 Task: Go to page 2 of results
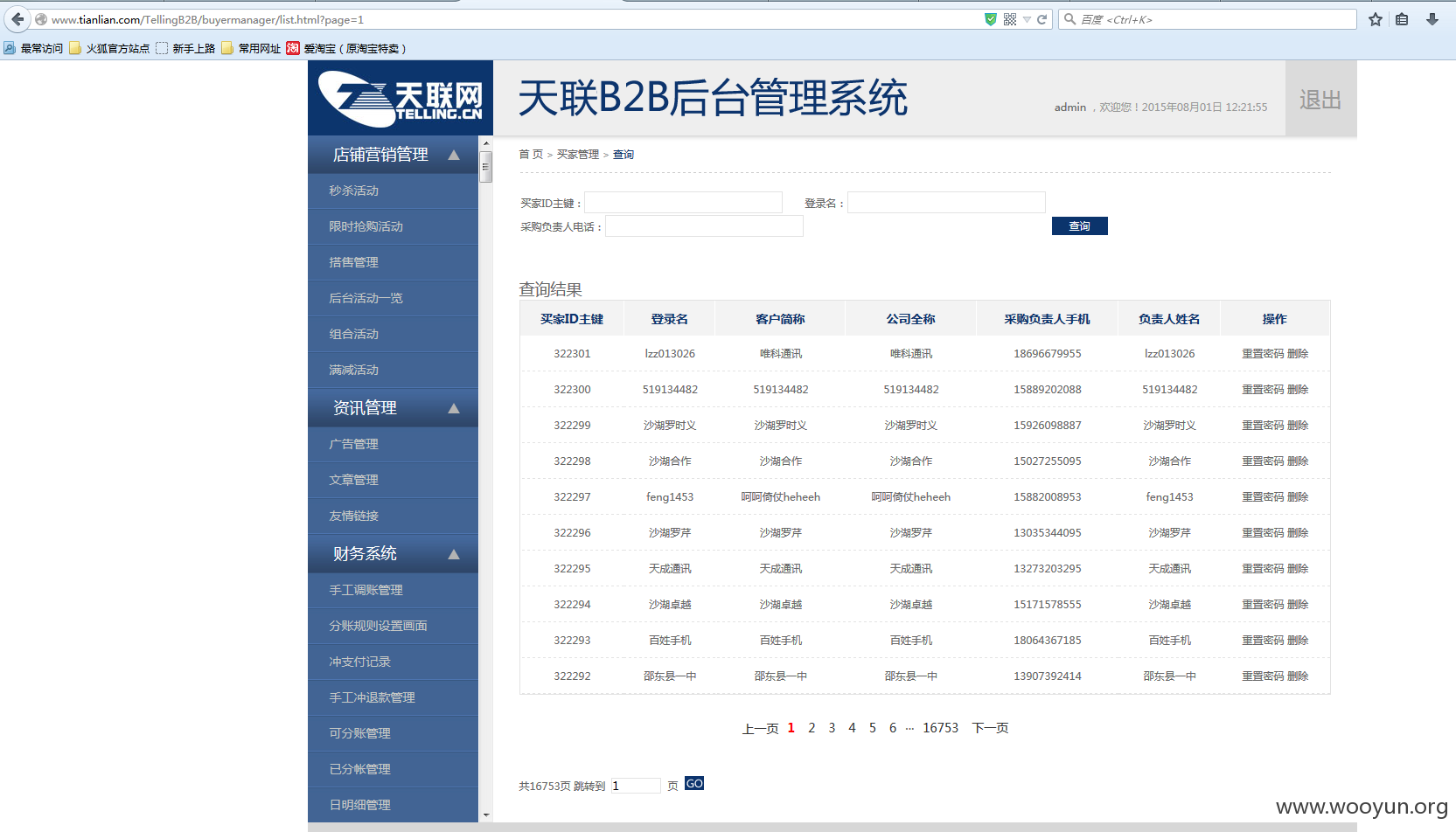point(812,728)
